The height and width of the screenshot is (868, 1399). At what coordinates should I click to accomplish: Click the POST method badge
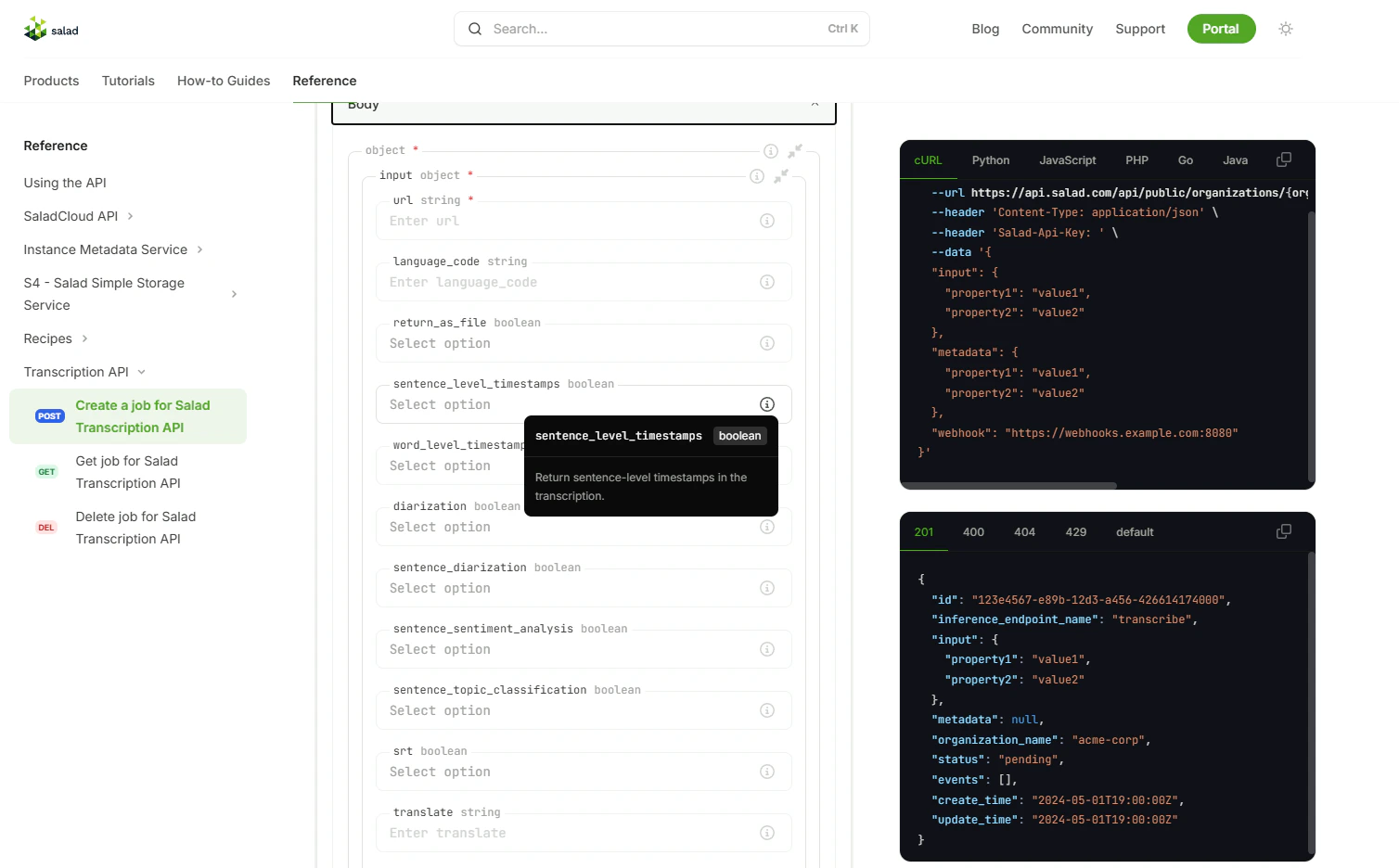click(x=50, y=416)
